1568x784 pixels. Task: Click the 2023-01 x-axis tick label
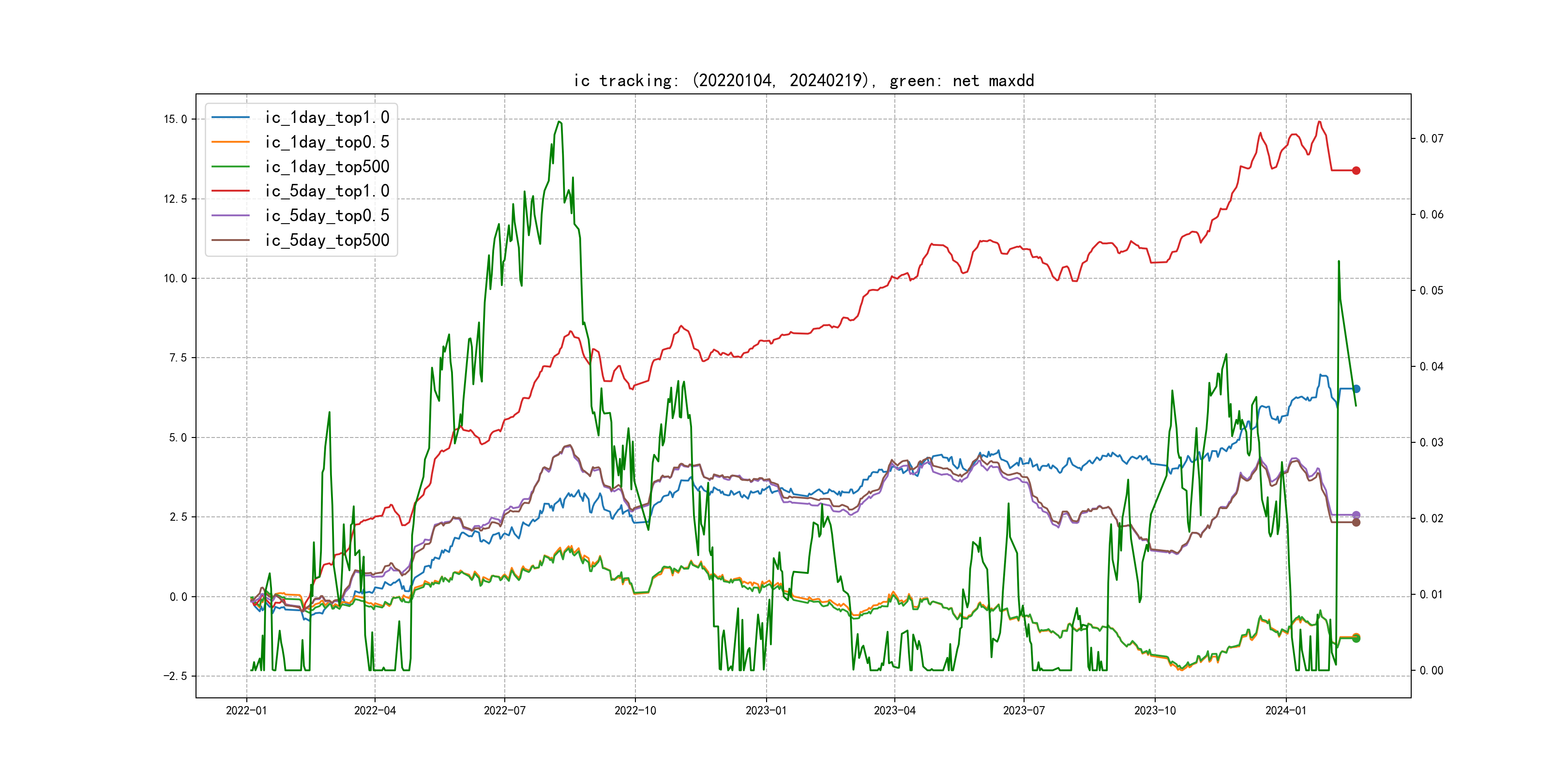click(x=766, y=710)
